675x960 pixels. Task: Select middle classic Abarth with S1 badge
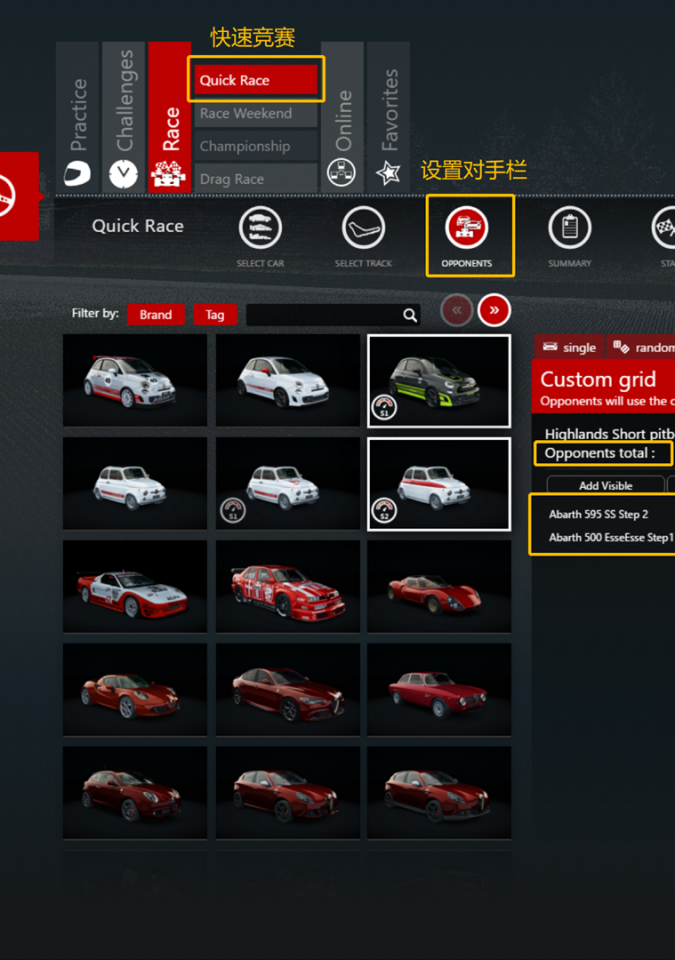(288, 483)
